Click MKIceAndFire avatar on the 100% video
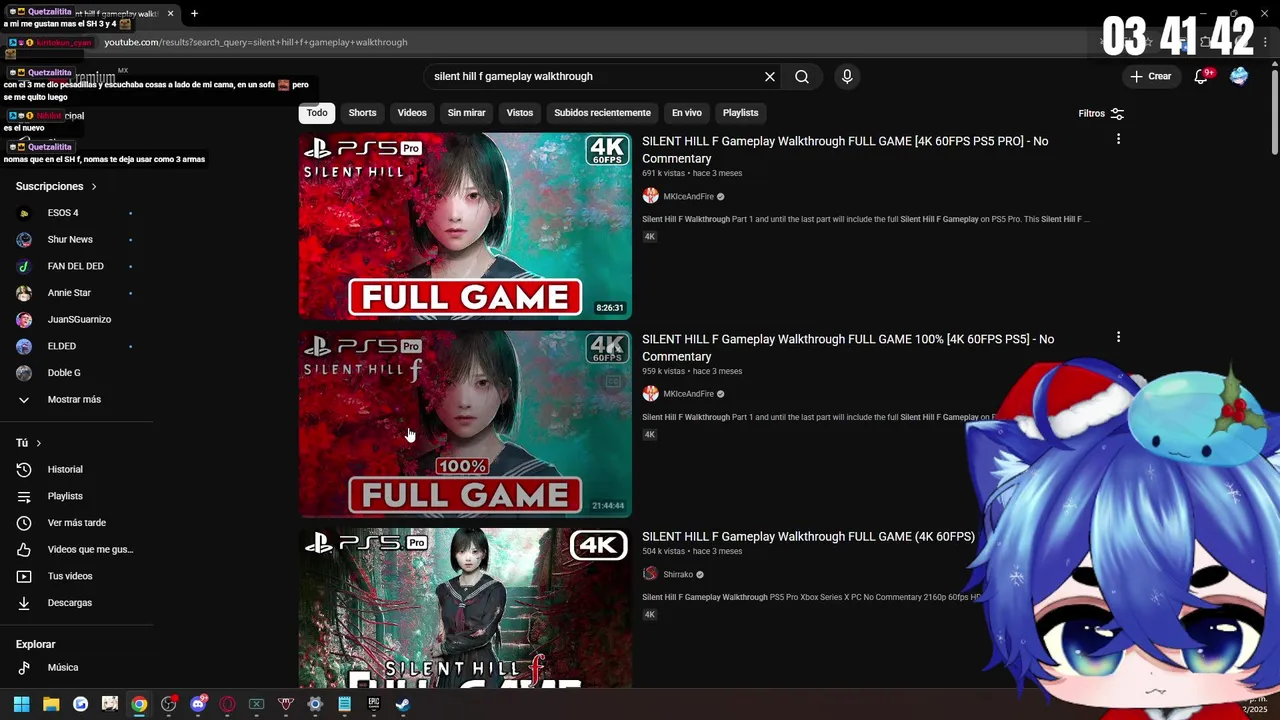 coord(650,394)
